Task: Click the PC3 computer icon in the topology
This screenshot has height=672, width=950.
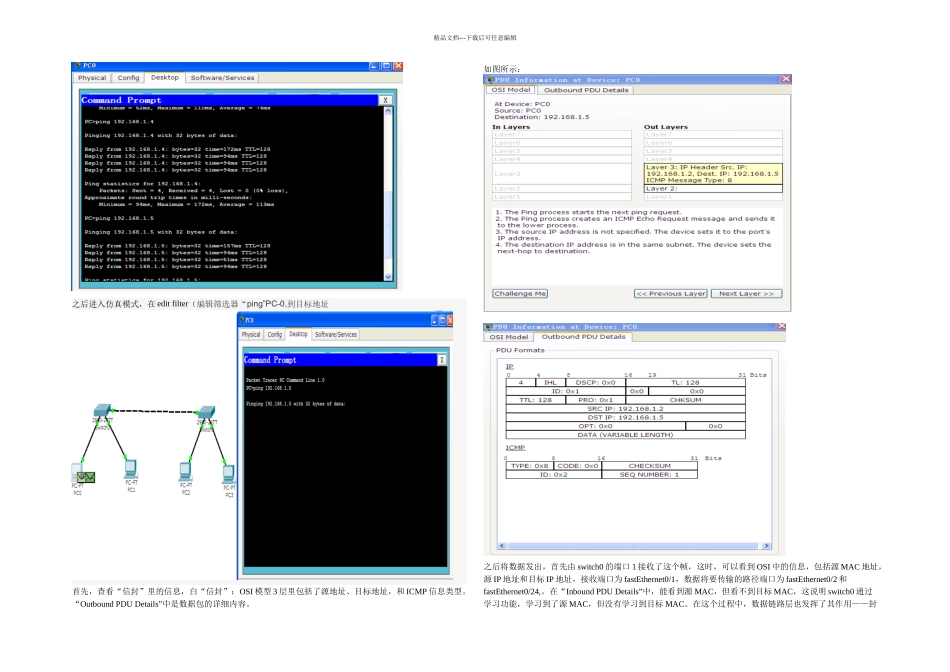Action: click(x=228, y=474)
